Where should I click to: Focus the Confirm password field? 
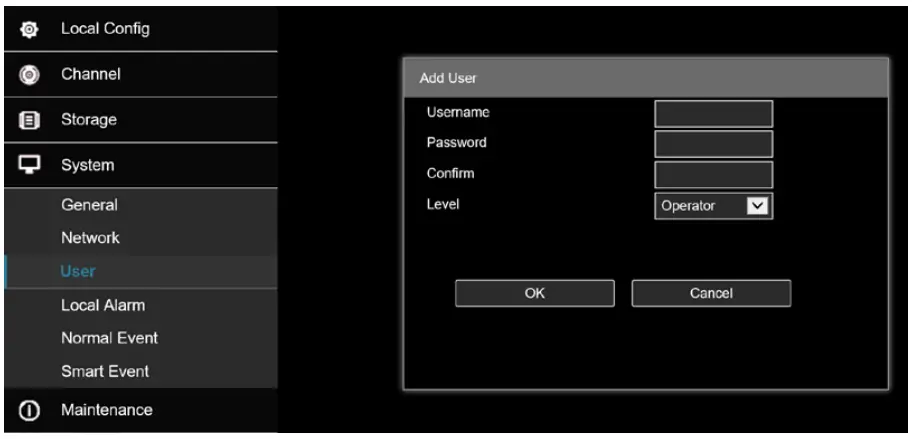[x=714, y=175]
